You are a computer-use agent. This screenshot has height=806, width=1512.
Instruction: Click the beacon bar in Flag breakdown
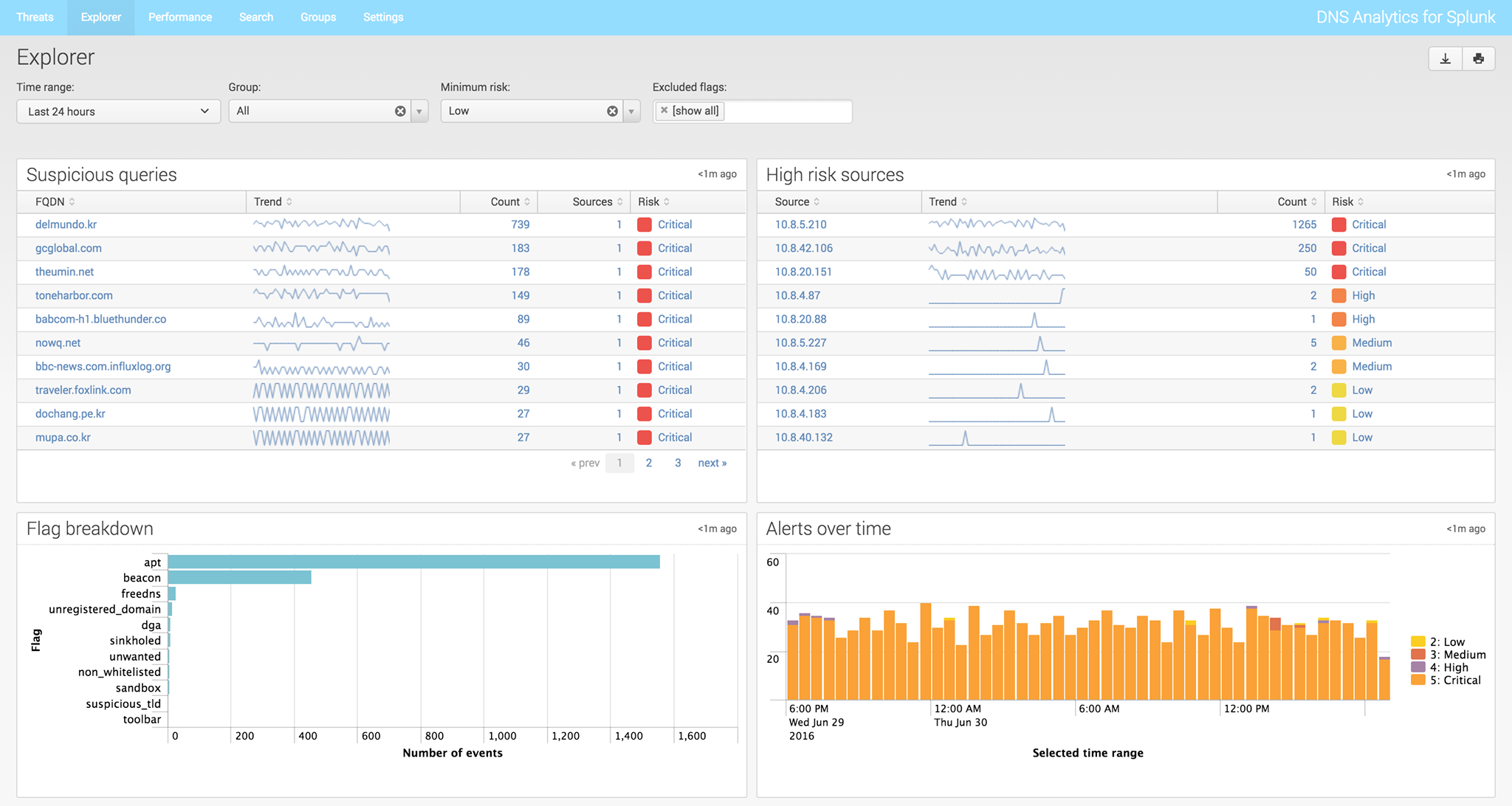240,578
